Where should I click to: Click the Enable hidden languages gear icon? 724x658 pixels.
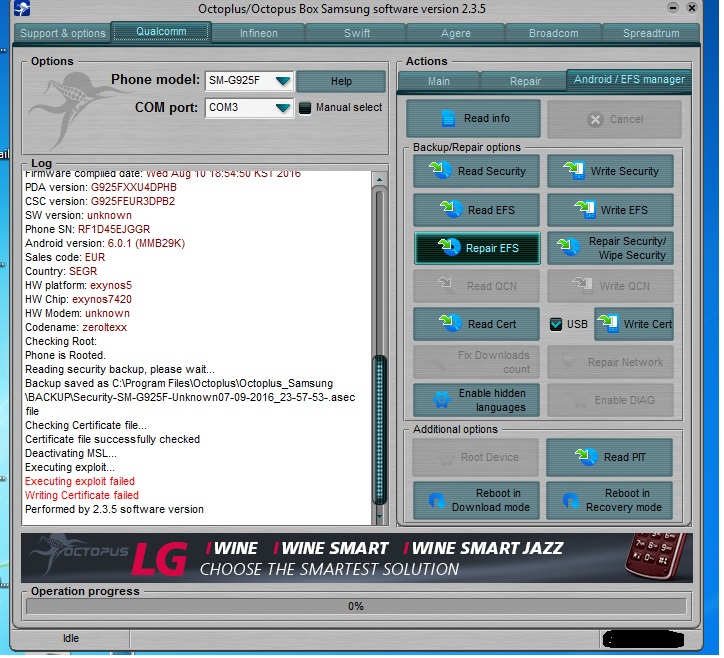(x=442, y=399)
